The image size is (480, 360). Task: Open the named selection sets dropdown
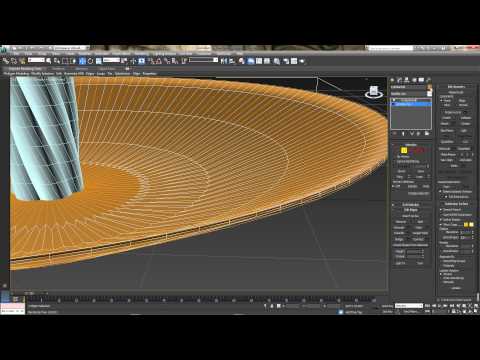203,60
